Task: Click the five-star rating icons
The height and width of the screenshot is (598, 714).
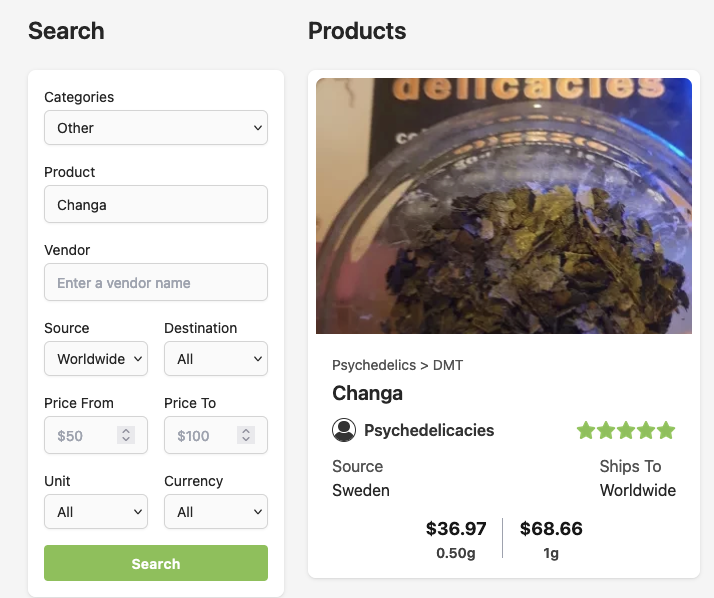Action: 626,431
